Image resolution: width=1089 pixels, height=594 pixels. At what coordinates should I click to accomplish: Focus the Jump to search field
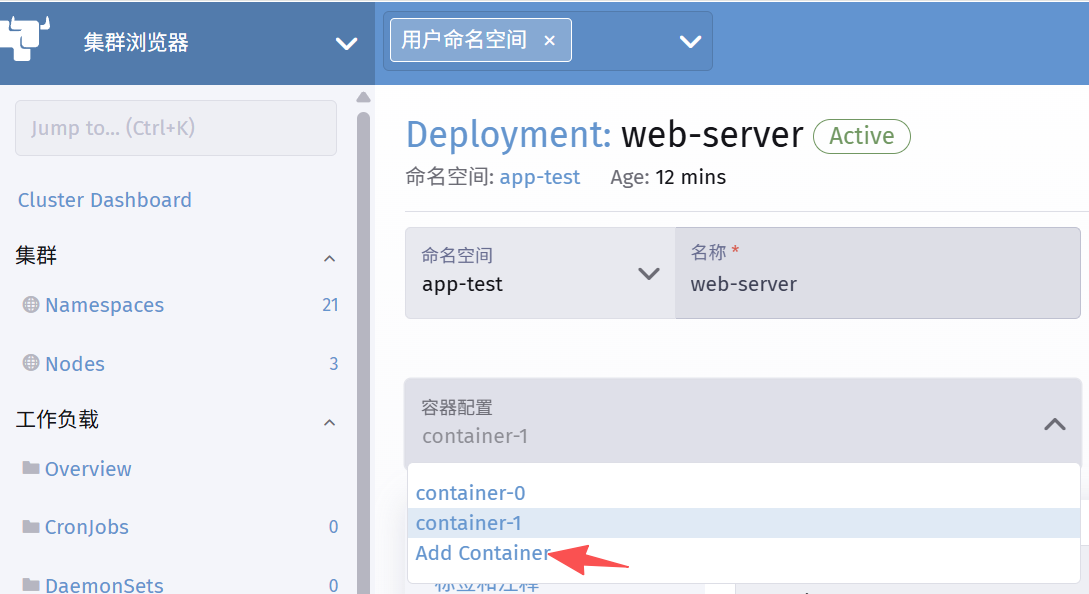[176, 128]
